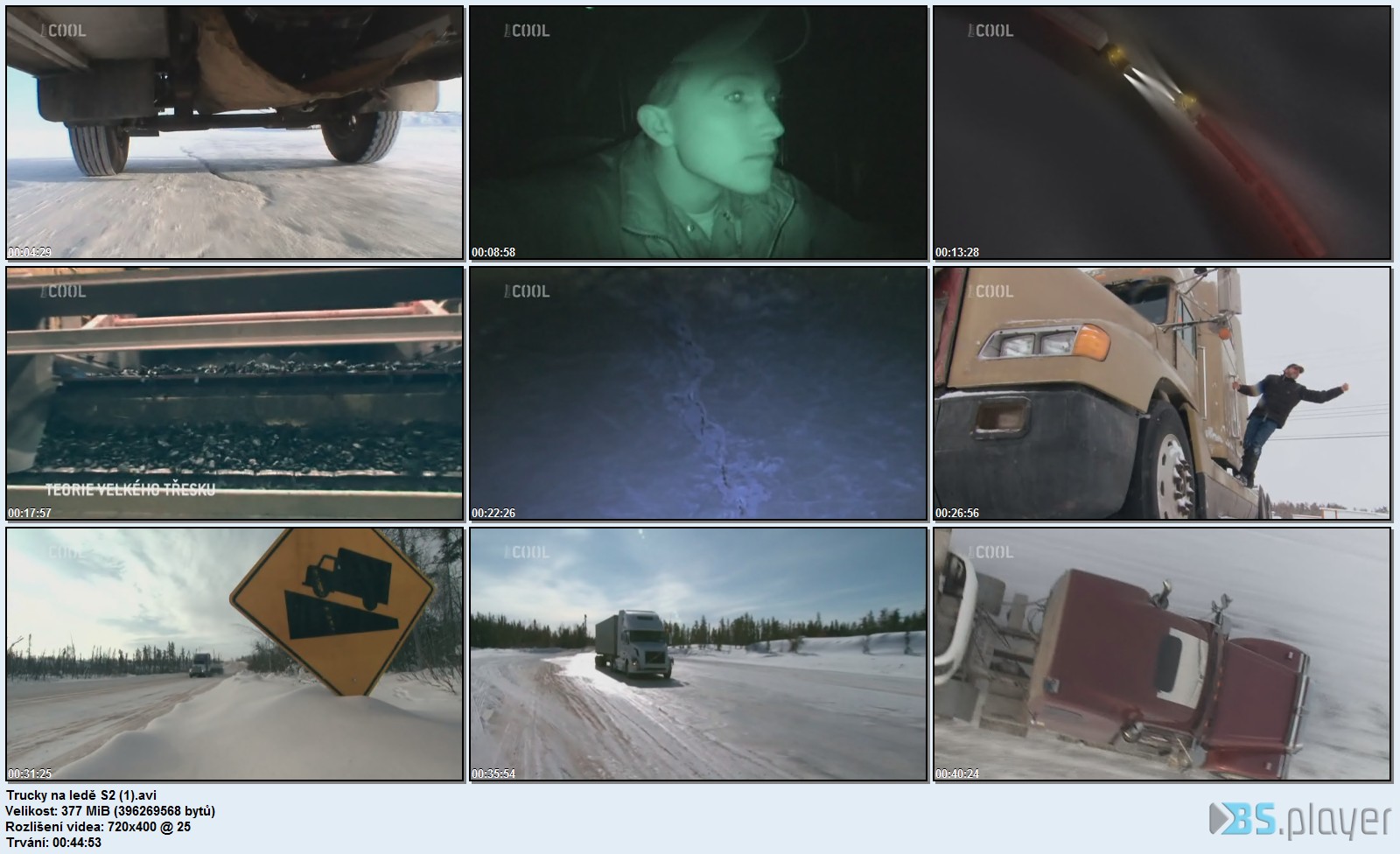Click the thumbnail captioned Teorie velkého třesku
This screenshot has width=1400, height=854.
coord(234,394)
